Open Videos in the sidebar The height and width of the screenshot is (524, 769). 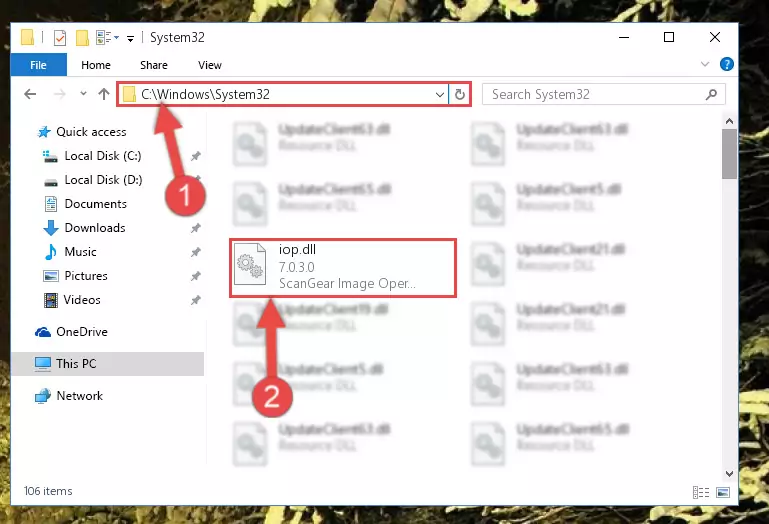pos(82,300)
